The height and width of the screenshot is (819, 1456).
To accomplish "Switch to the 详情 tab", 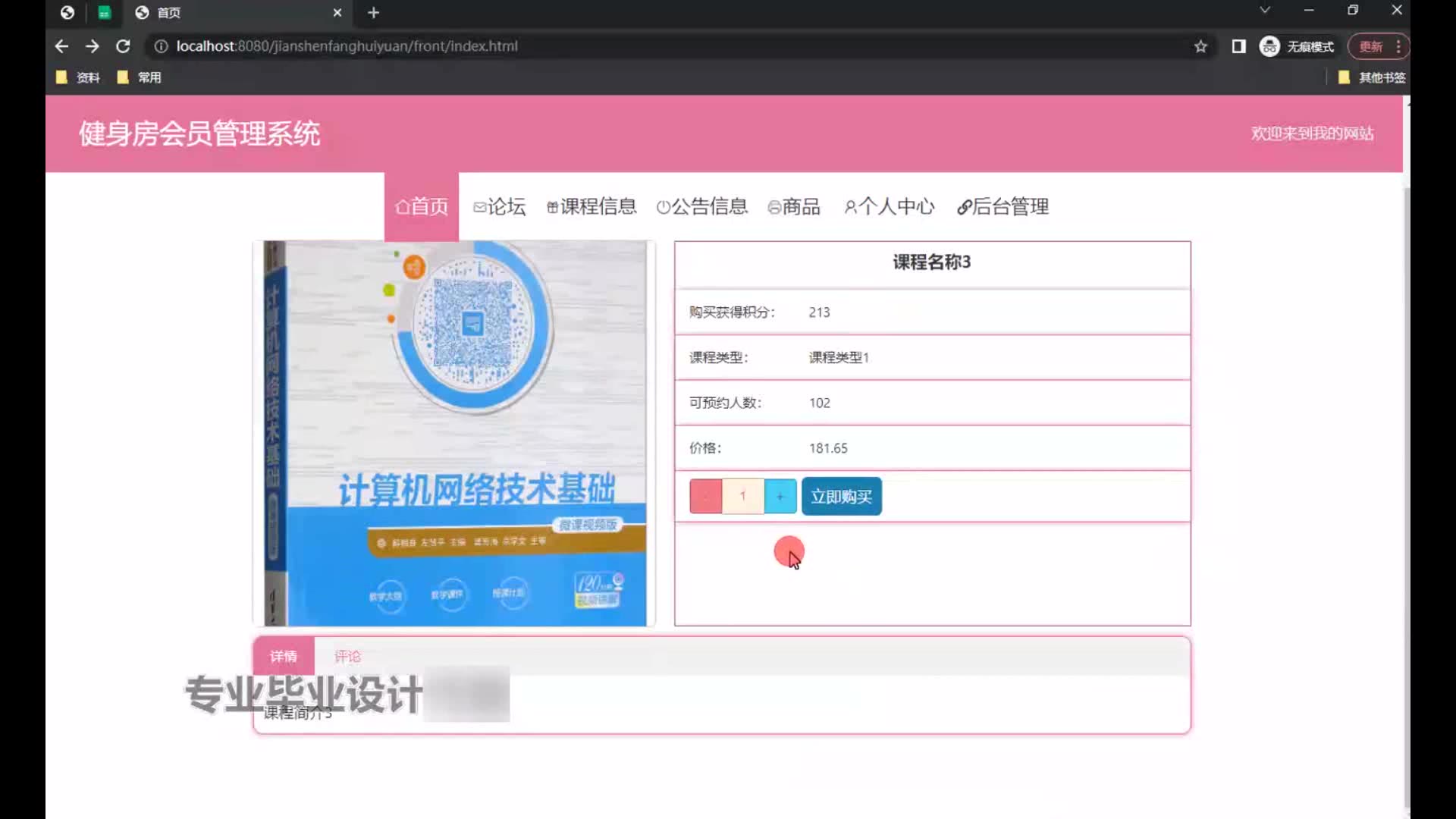I will [284, 656].
